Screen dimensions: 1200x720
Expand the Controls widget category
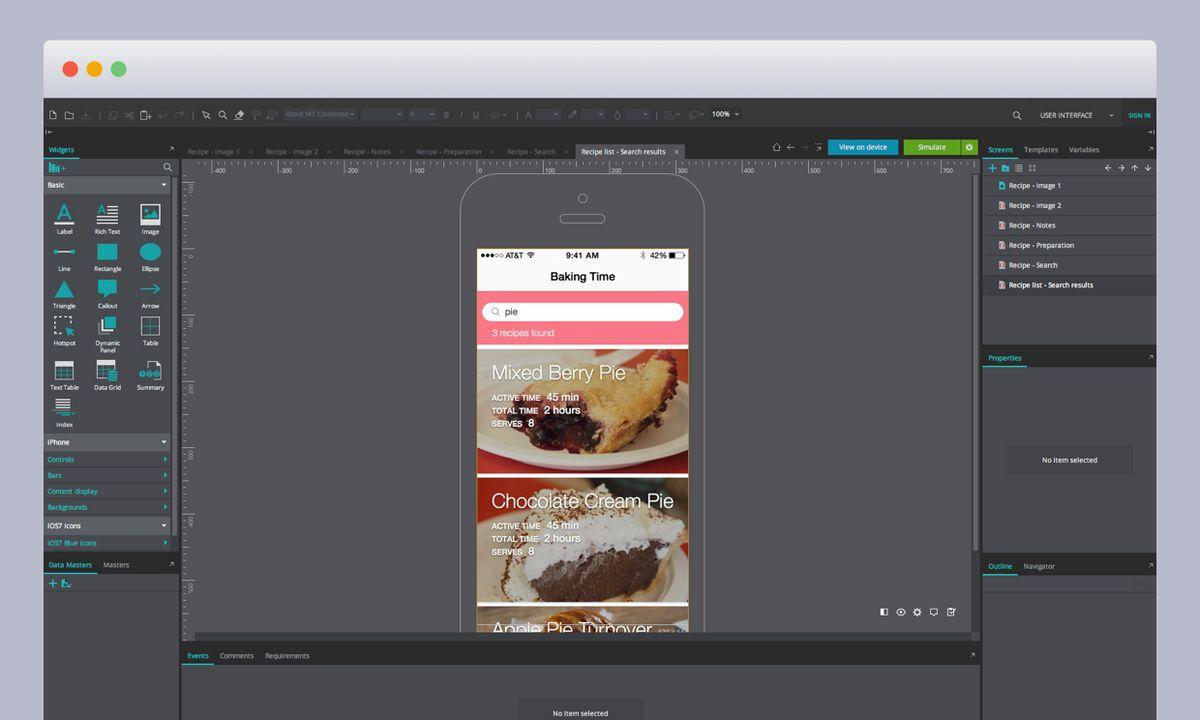107,459
